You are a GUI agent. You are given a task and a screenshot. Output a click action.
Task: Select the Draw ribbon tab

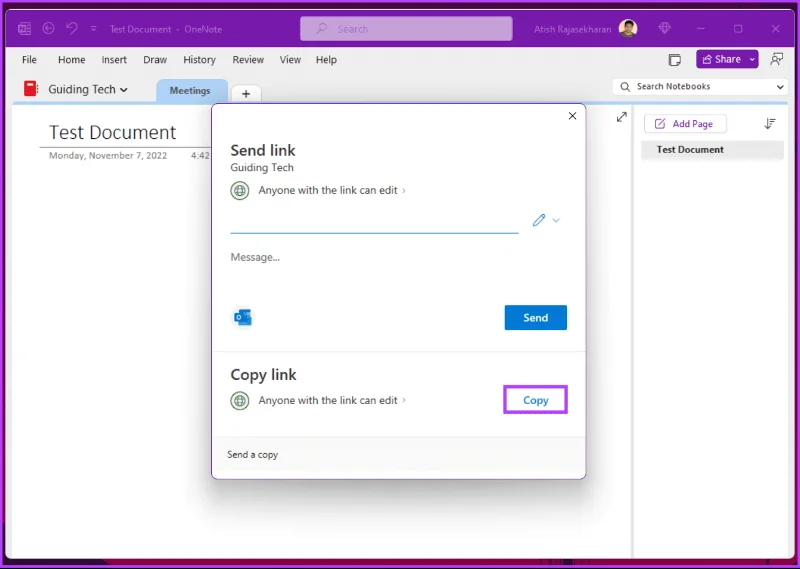click(x=155, y=60)
